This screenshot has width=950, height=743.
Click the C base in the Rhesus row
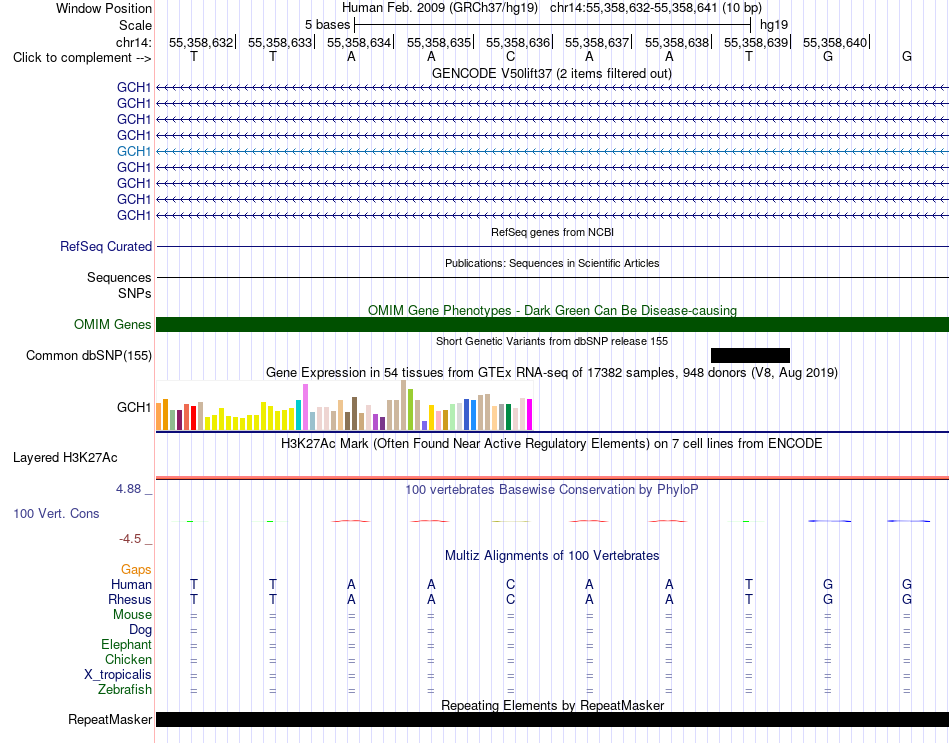coord(510,599)
